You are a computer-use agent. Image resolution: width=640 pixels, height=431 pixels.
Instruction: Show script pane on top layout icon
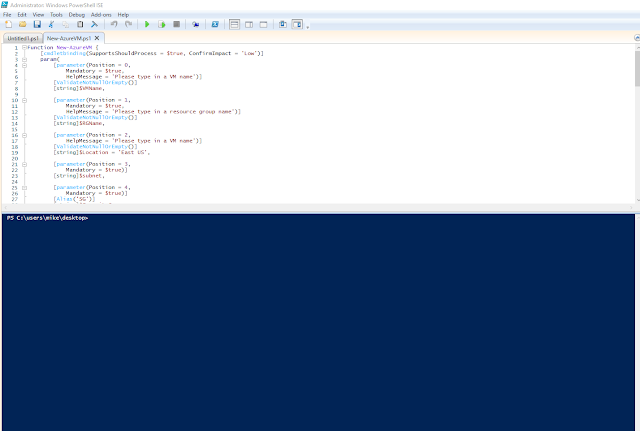tap(234, 24)
